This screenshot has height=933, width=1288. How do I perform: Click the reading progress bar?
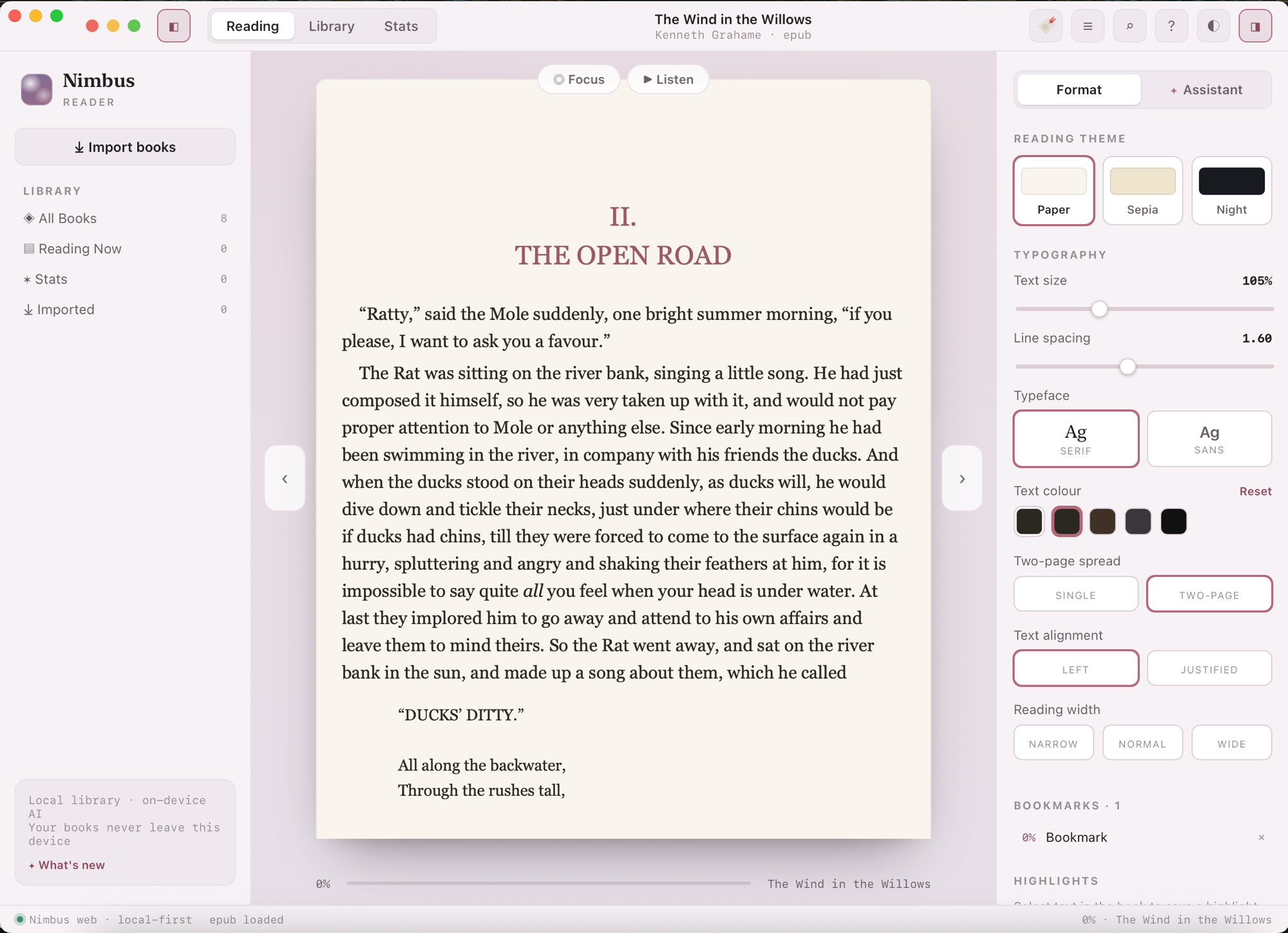548,883
